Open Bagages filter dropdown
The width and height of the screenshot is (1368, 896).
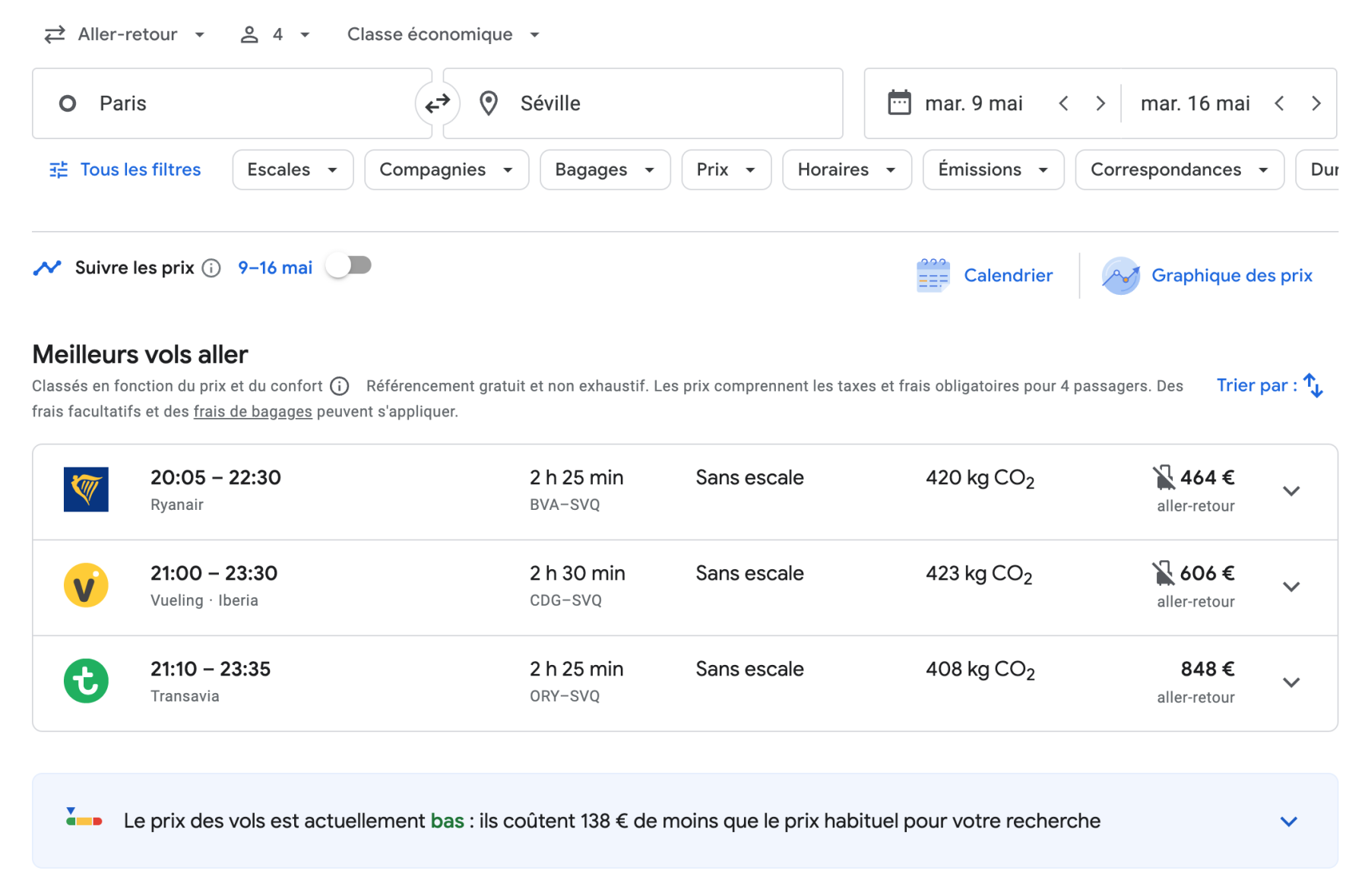[x=605, y=169]
